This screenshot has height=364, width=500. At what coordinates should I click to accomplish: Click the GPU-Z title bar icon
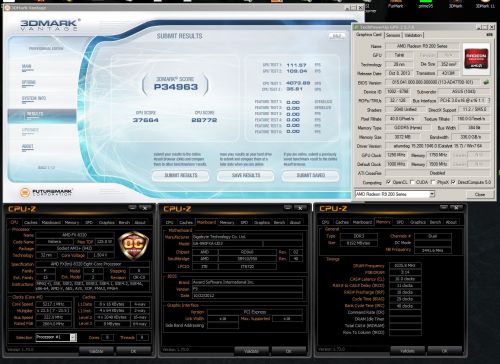[x=357, y=27]
